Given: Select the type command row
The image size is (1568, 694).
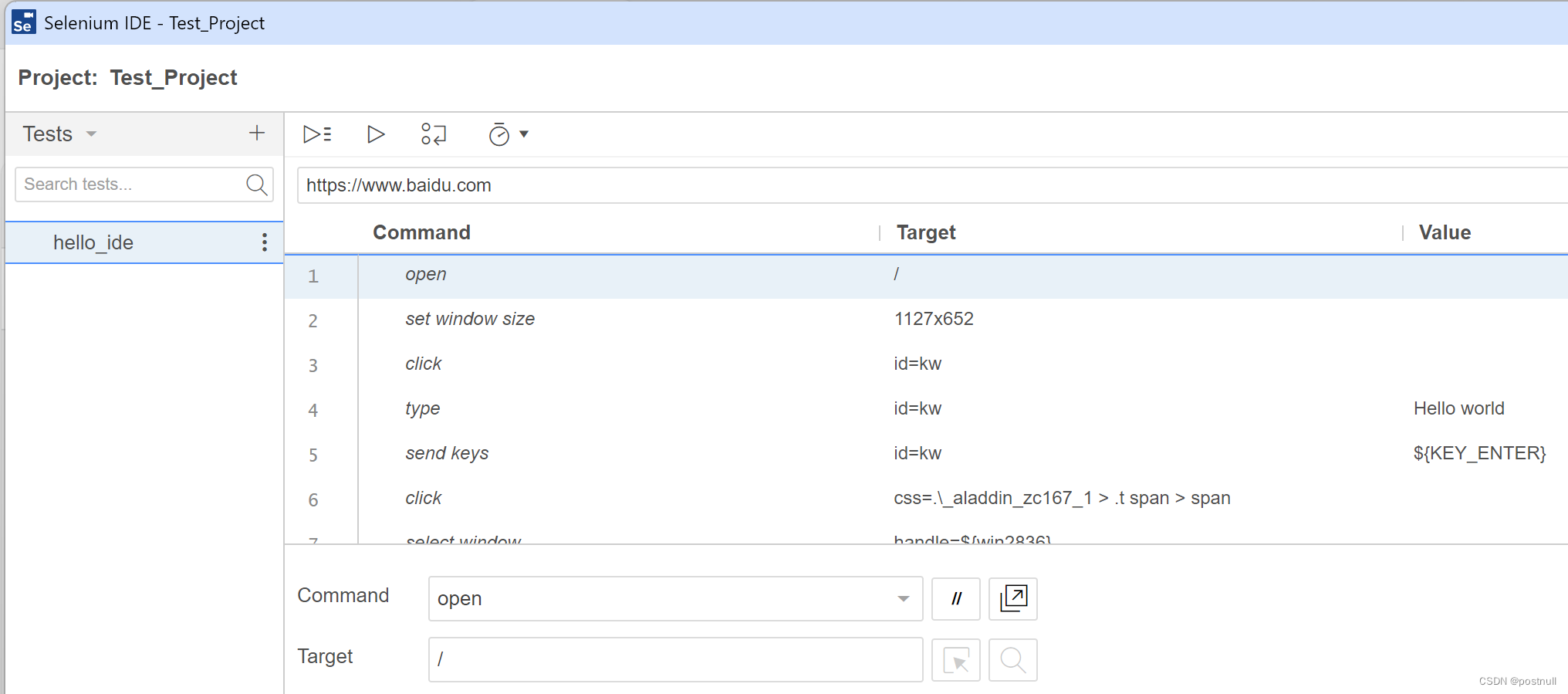Looking at the screenshot, I should click(x=926, y=409).
